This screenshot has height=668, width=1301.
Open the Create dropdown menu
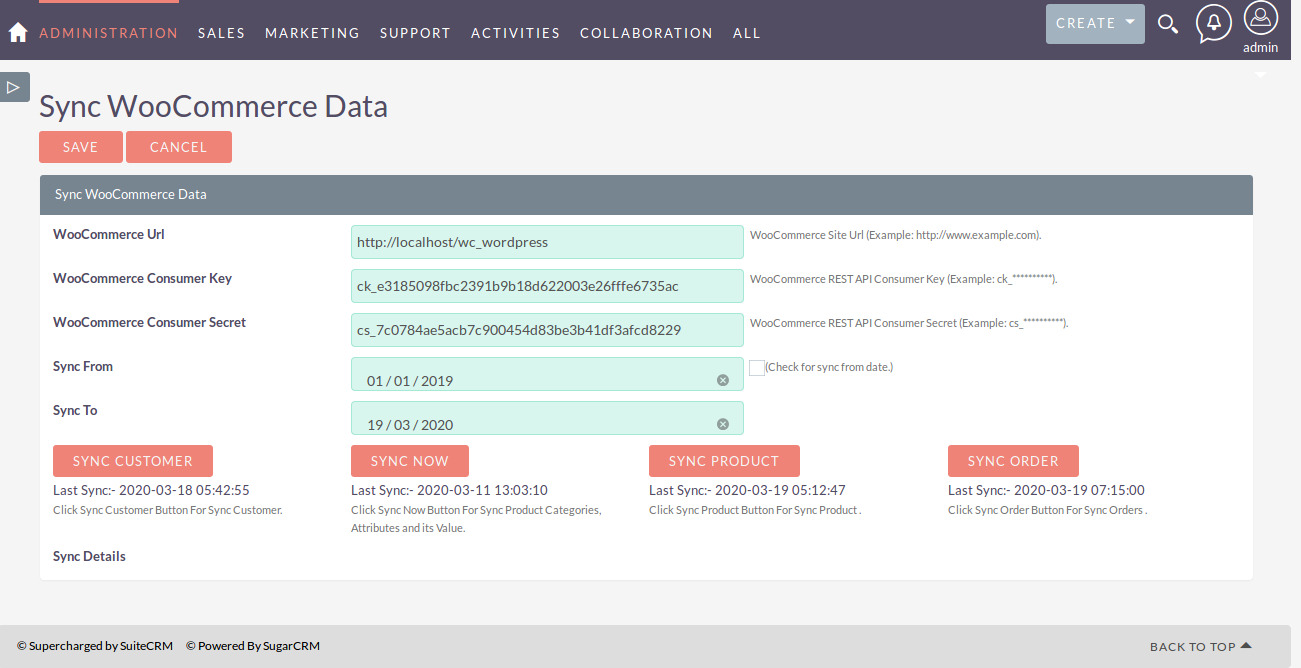click(1095, 23)
